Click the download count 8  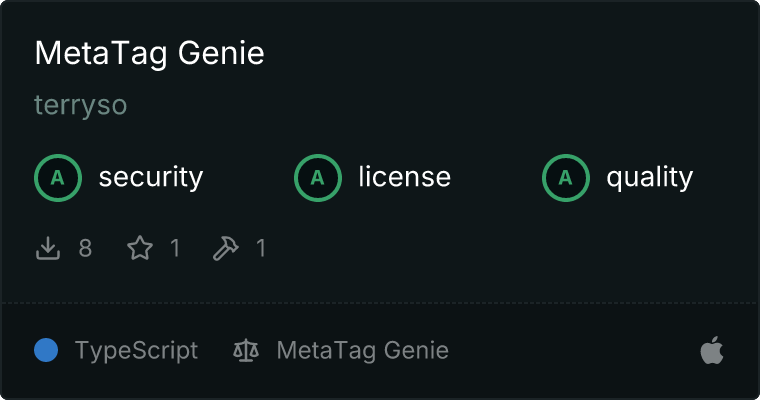[85, 248]
